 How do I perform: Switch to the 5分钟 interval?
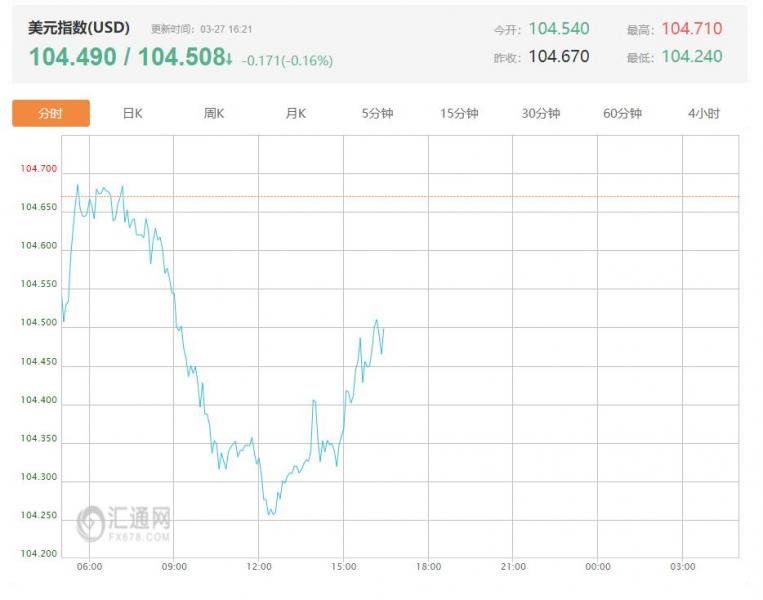(377, 114)
